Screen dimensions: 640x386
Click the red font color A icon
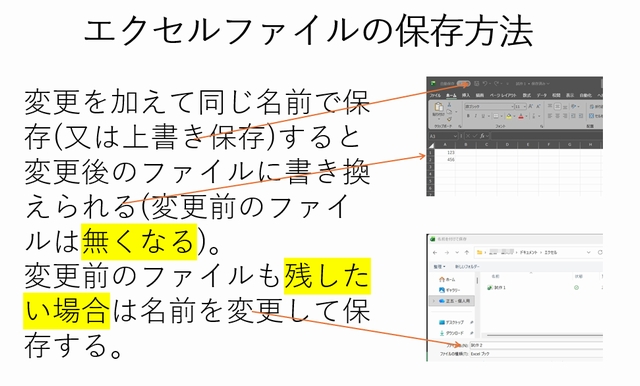(521, 116)
